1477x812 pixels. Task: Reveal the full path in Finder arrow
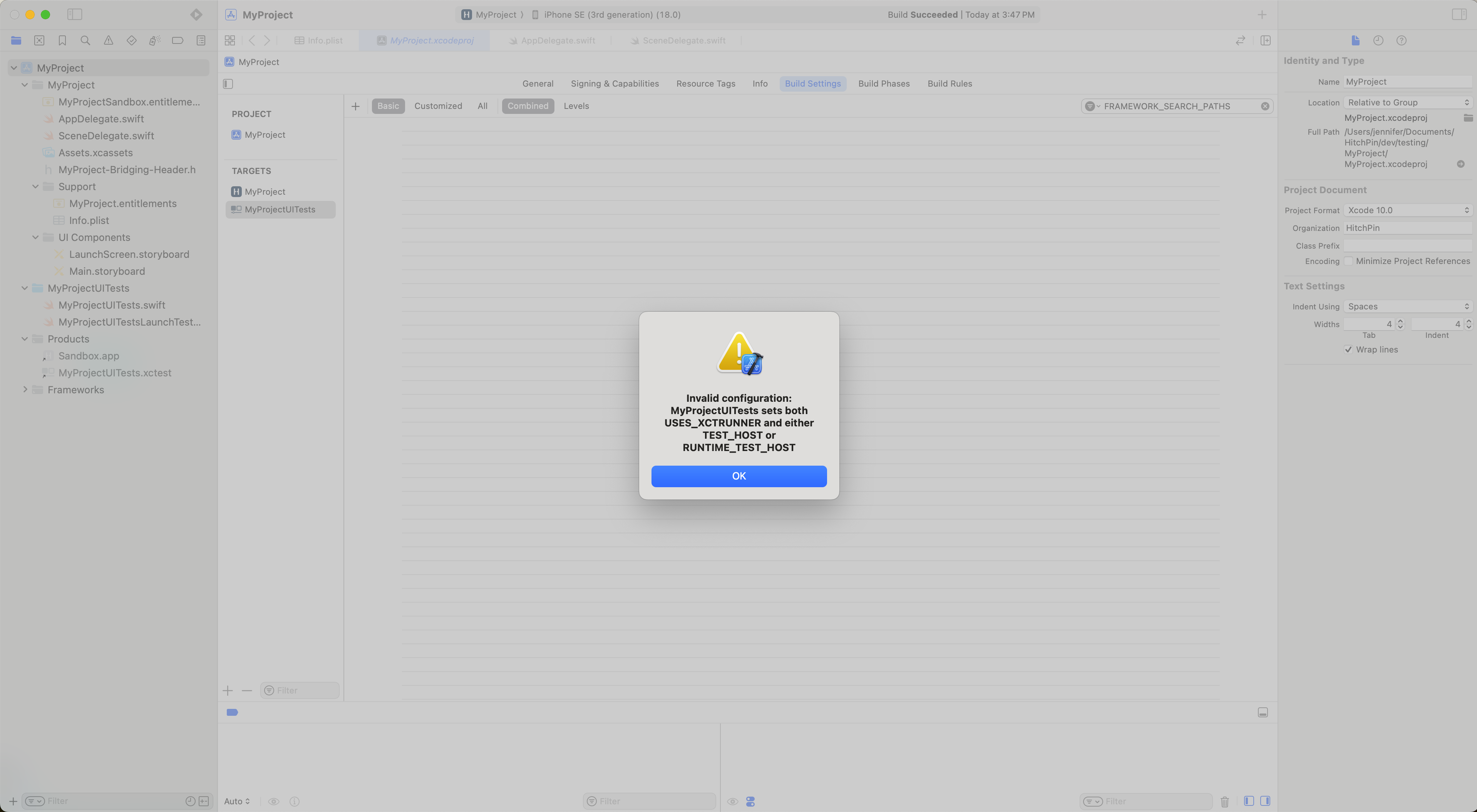coord(1460,164)
